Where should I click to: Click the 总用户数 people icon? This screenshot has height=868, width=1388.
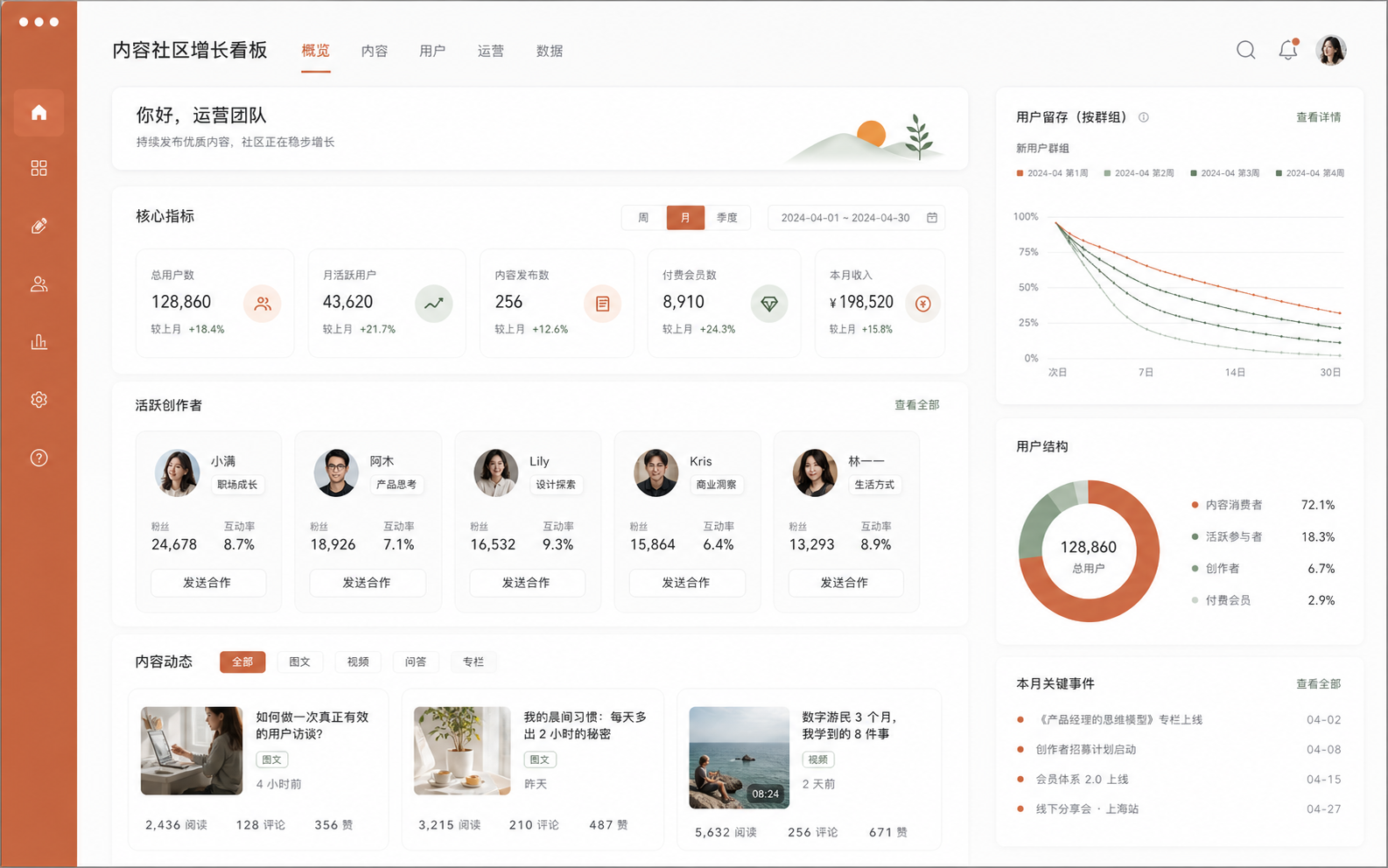coord(263,304)
